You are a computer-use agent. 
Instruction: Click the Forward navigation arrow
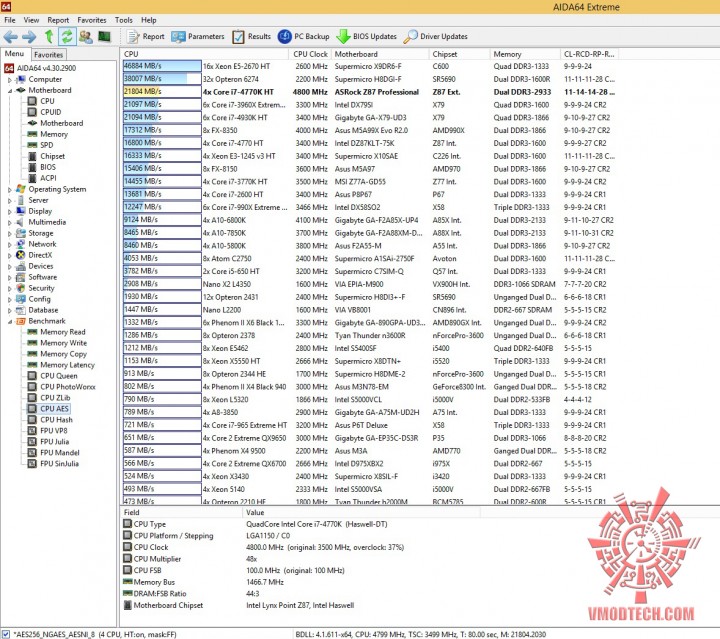pyautogui.click(x=29, y=36)
